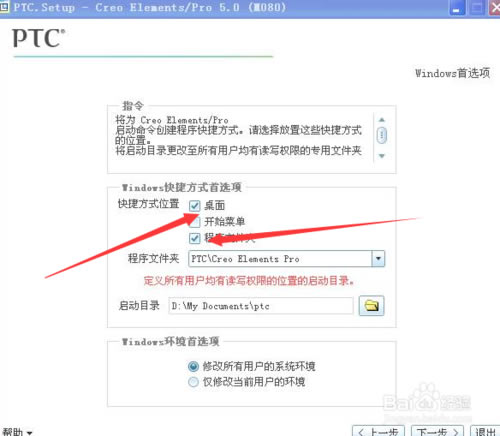Click the PTC logo
Image resolution: width=500 pixels, height=436 pixels.
tap(39, 38)
